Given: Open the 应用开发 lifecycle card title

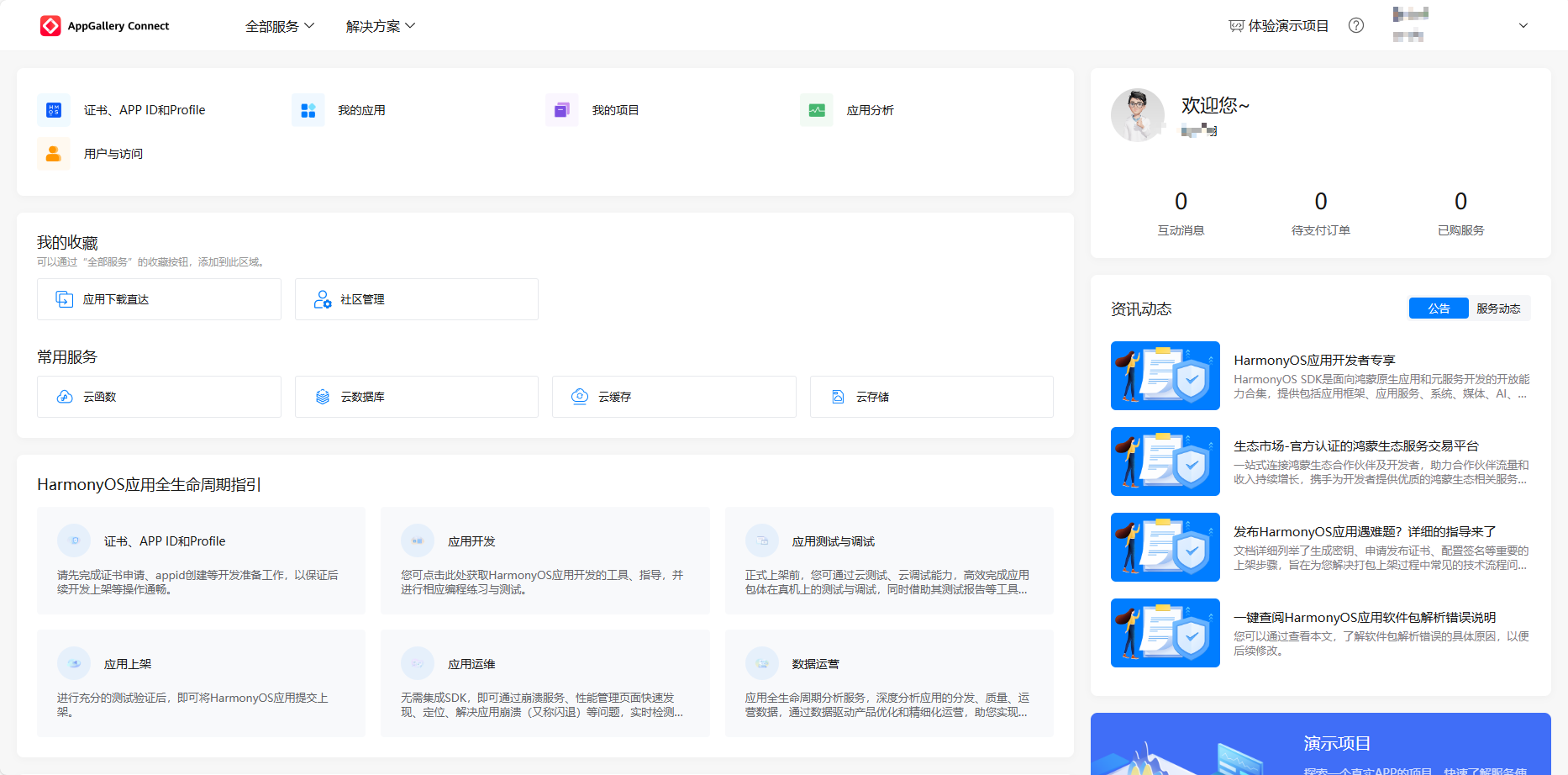Looking at the screenshot, I should 471,541.
